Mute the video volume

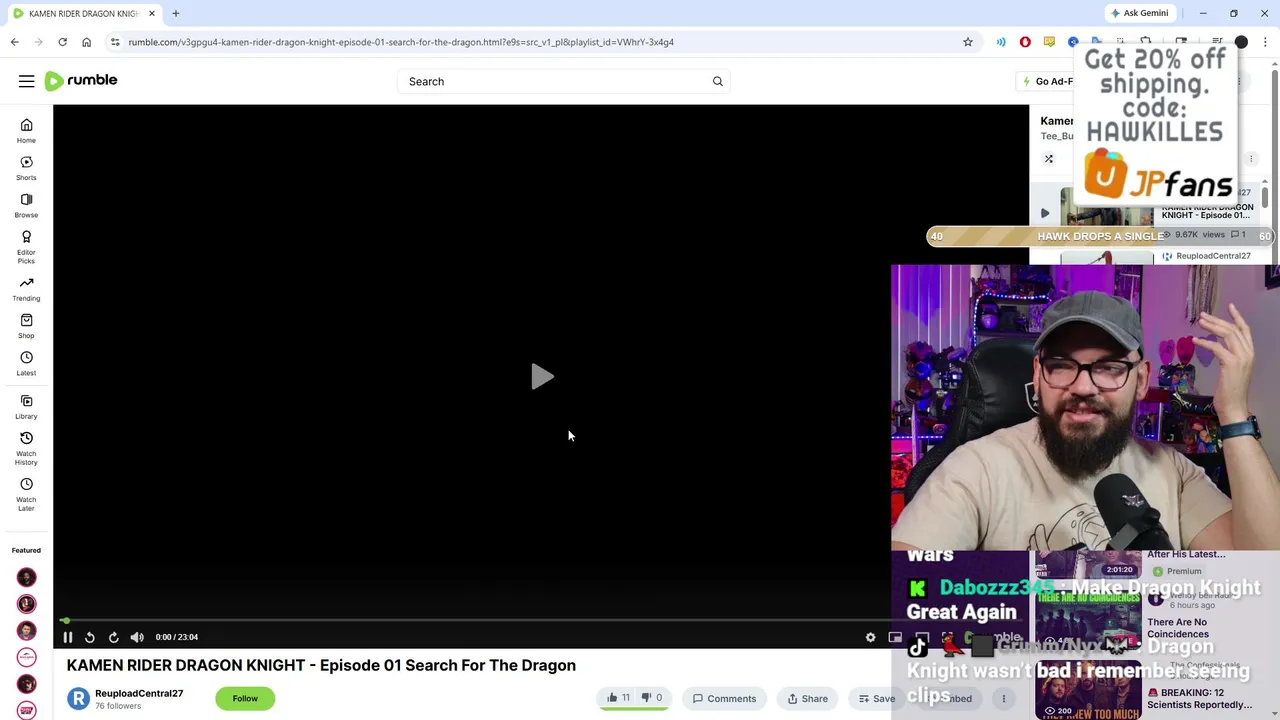coord(137,637)
